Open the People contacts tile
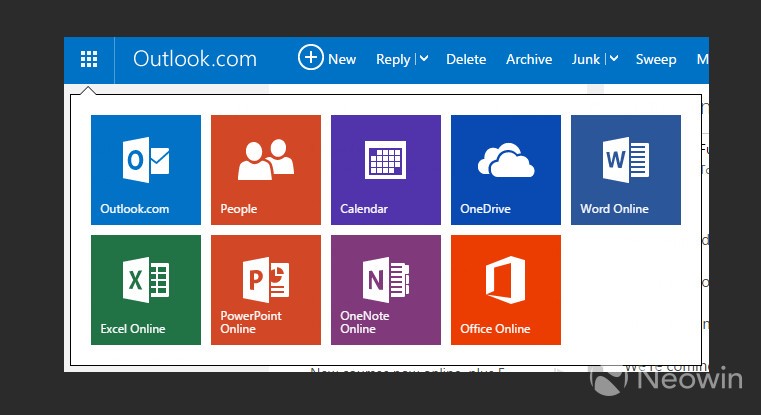Viewport: 761px width, 415px height. click(266, 170)
